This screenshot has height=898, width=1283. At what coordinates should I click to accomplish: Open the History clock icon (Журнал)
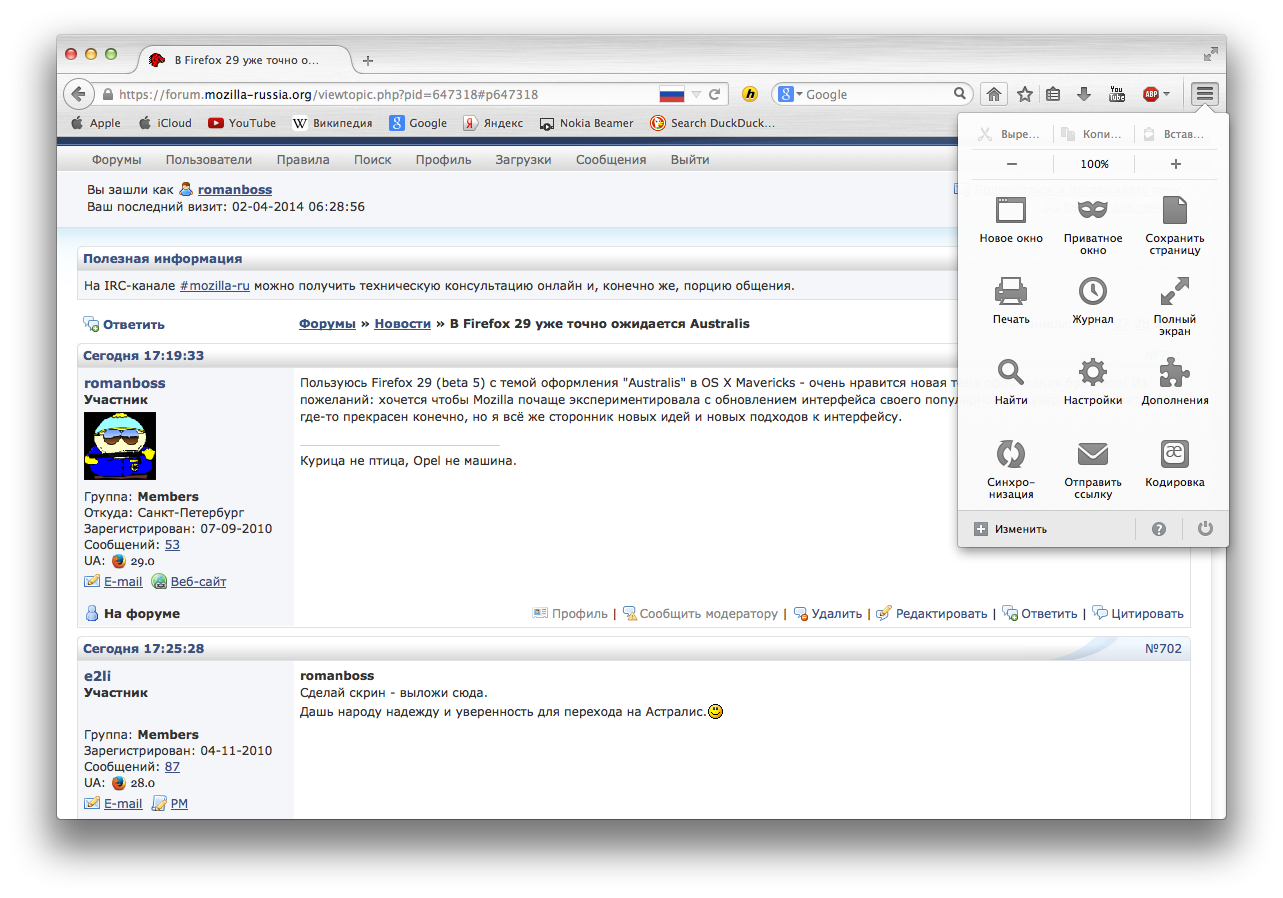coord(1093,291)
